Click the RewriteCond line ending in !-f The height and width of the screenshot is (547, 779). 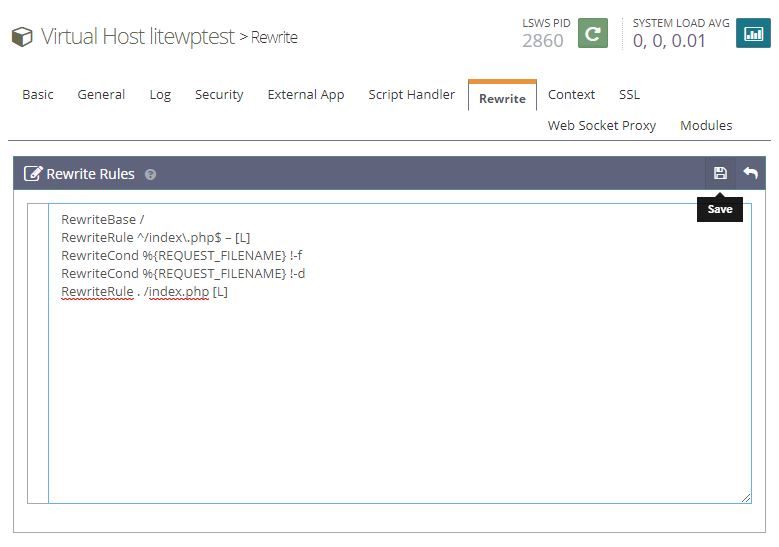tap(182, 255)
